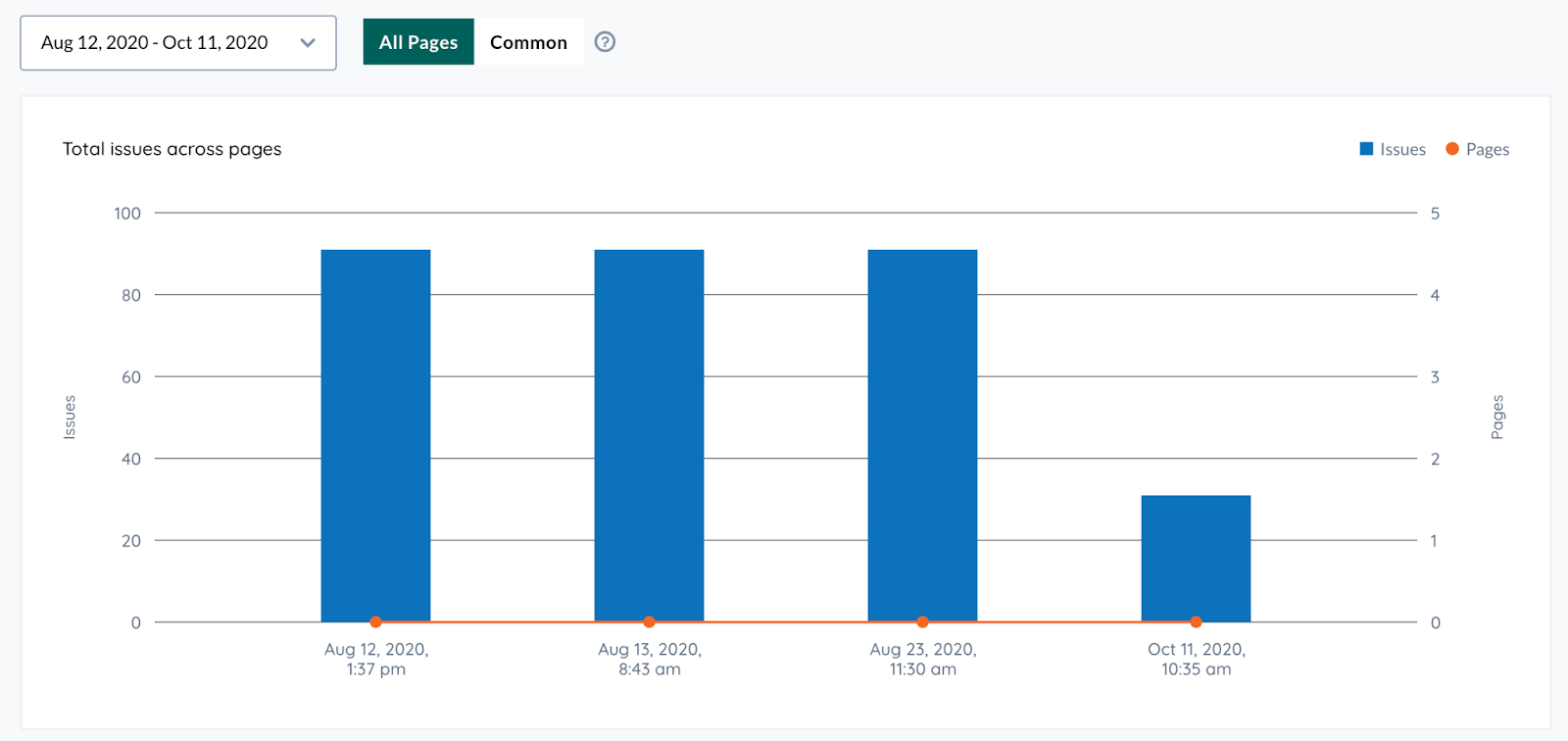Click the '100' value on the Issues axis

[x=127, y=214]
